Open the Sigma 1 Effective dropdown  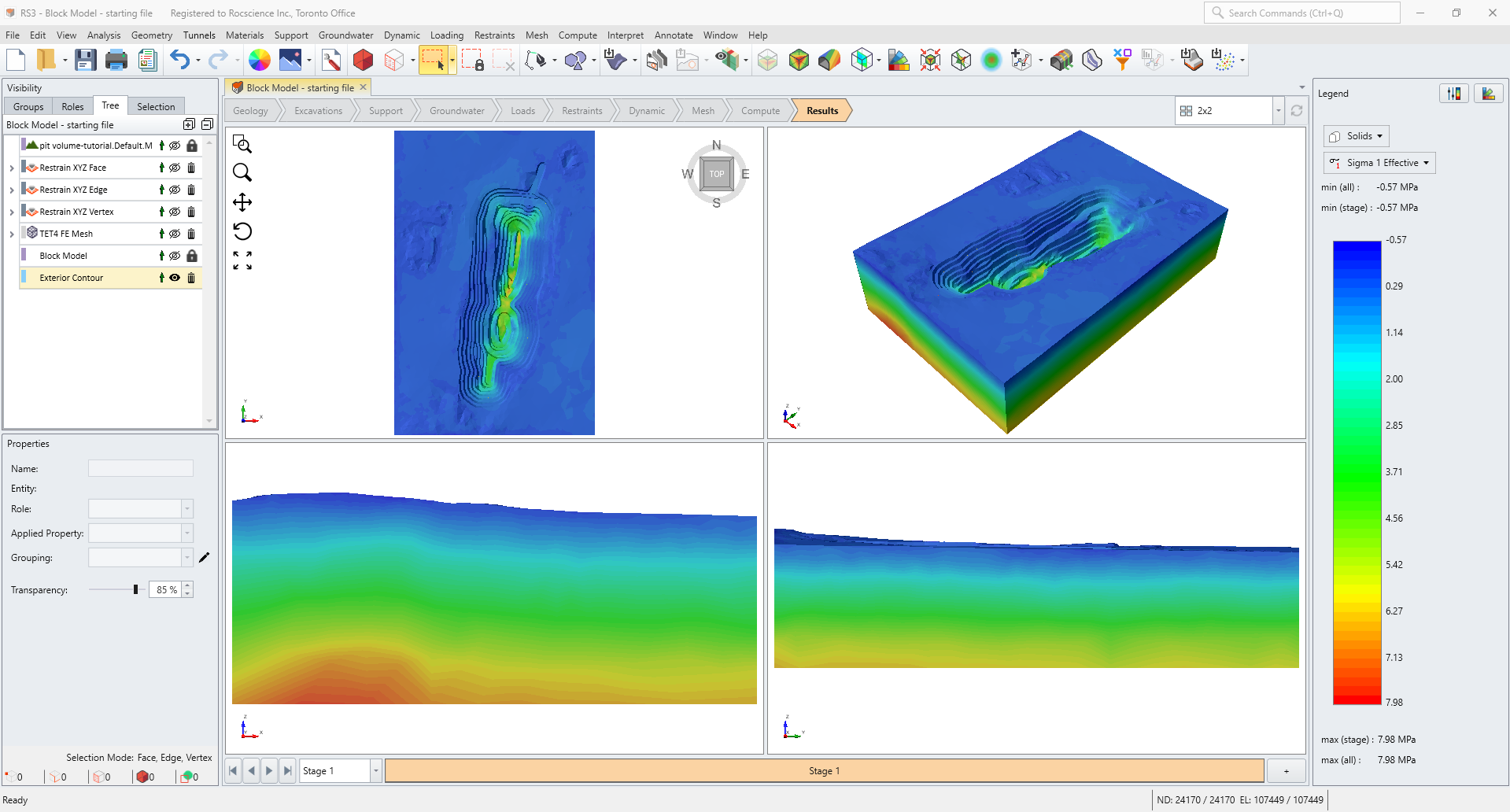tap(1379, 163)
